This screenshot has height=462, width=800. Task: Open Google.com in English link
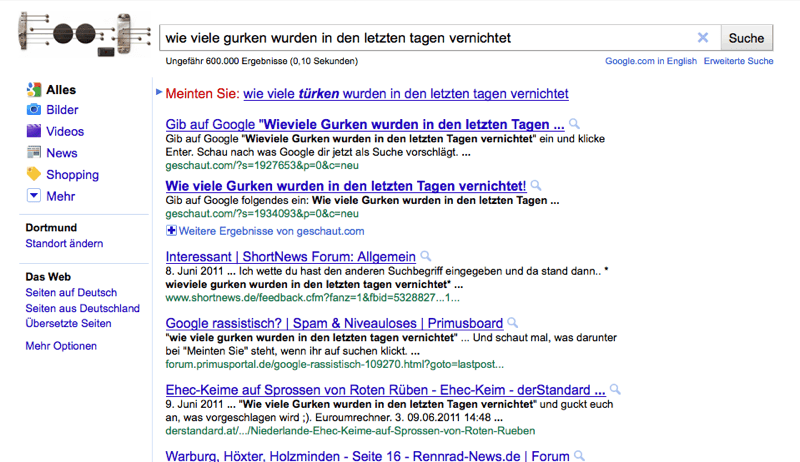click(x=651, y=61)
